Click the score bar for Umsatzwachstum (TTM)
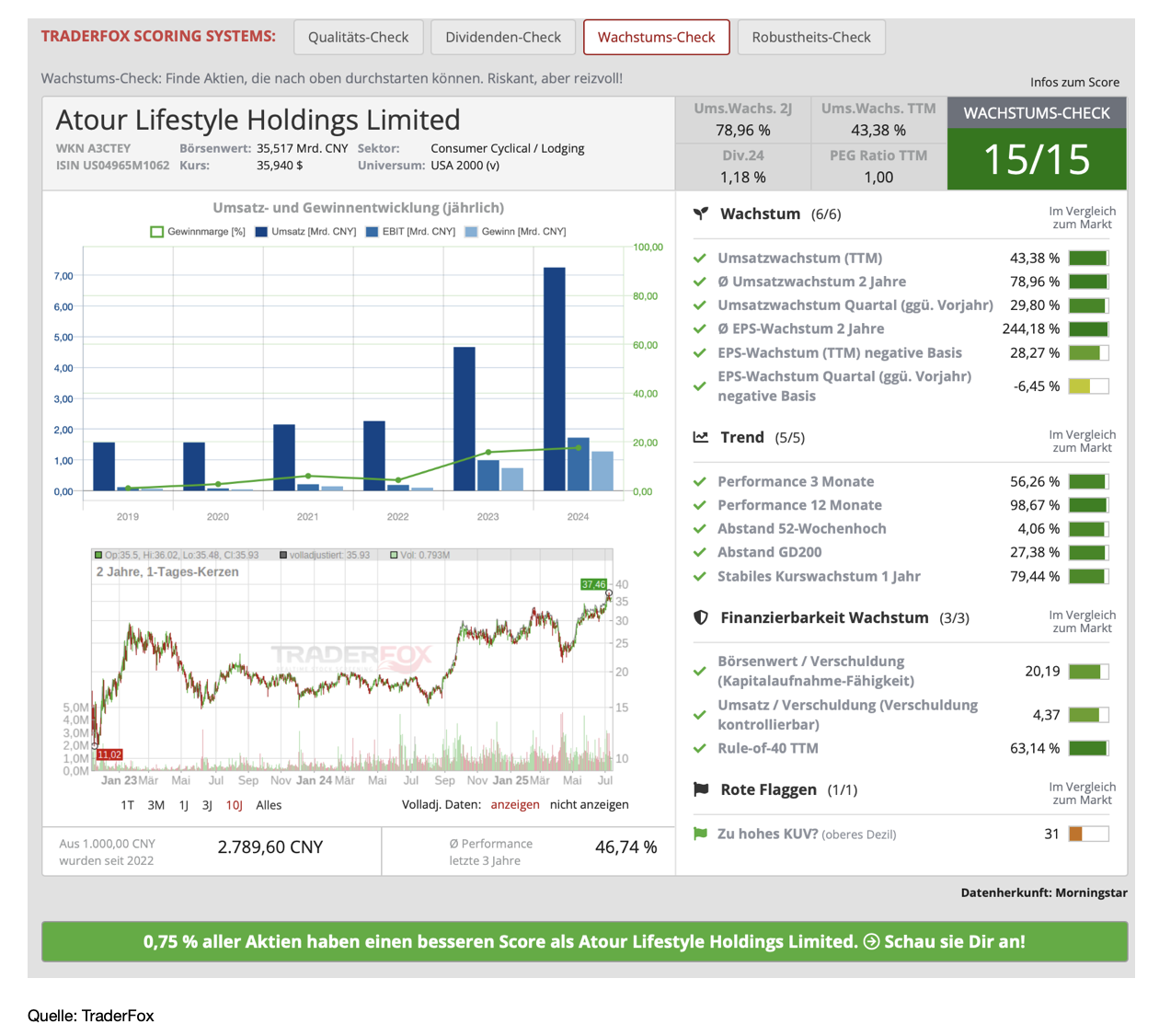The image size is (1159, 1036). 1089,259
